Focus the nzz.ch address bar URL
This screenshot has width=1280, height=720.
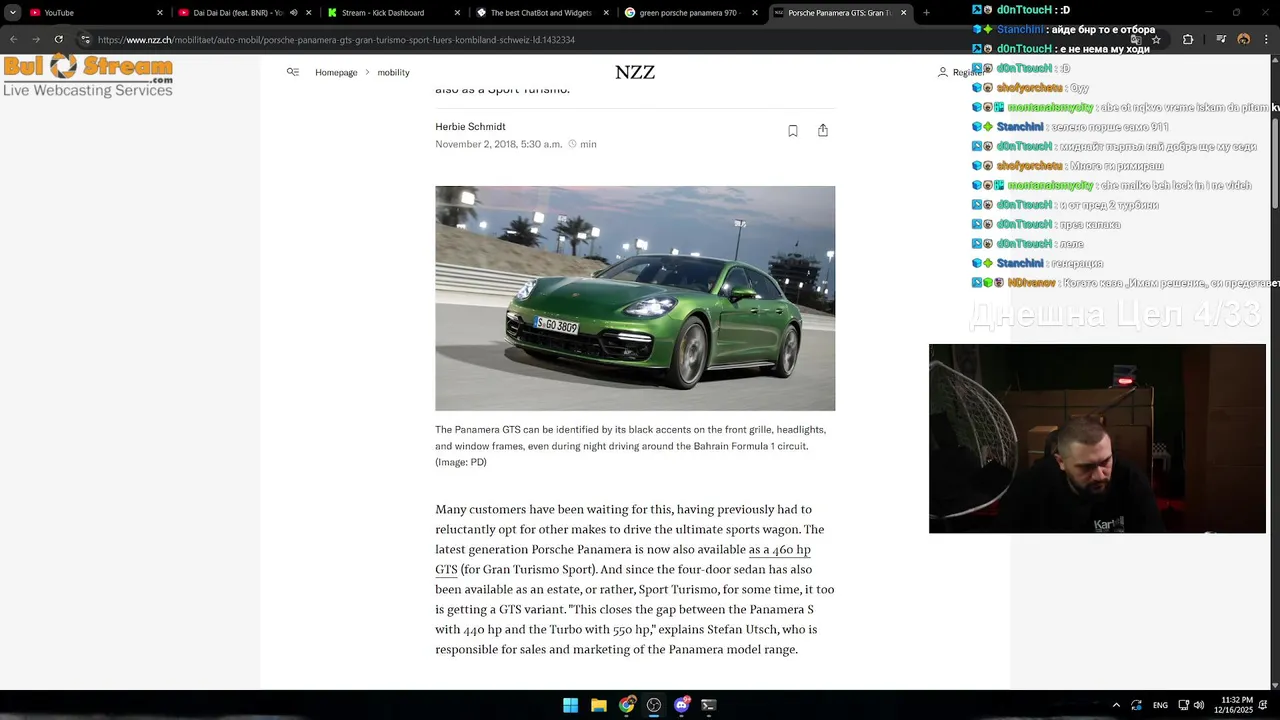(336, 40)
